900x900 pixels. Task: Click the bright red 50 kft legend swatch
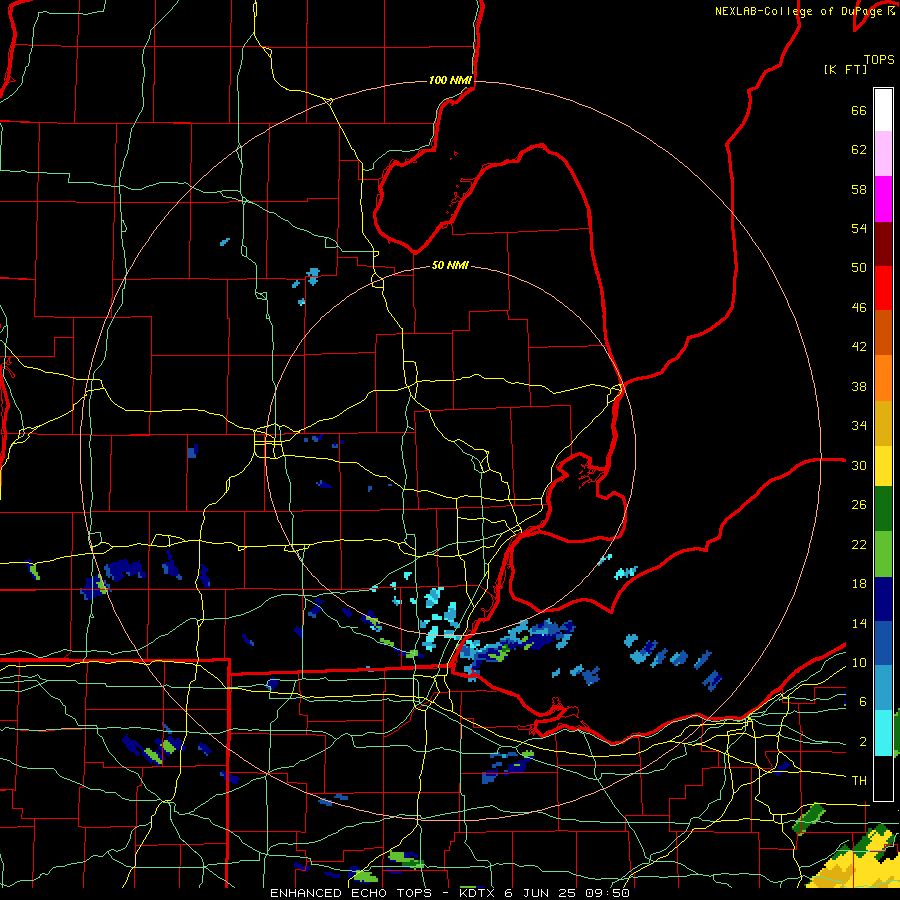point(883,289)
